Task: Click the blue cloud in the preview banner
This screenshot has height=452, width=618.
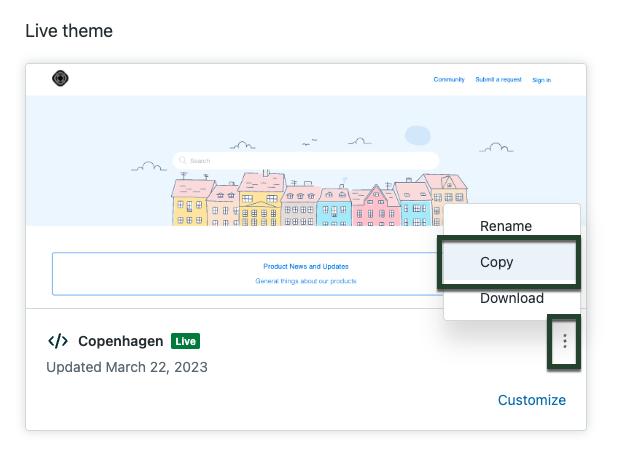Action: 417,135
